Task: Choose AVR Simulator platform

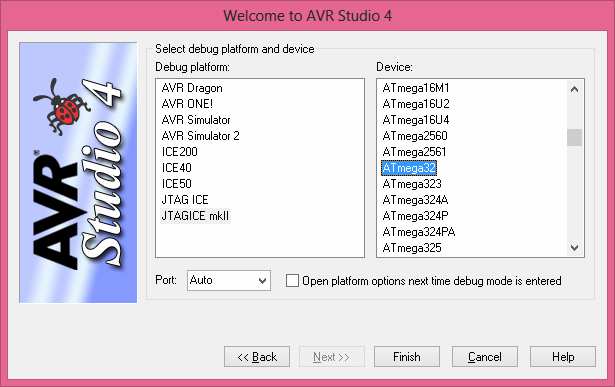Action: click(196, 120)
